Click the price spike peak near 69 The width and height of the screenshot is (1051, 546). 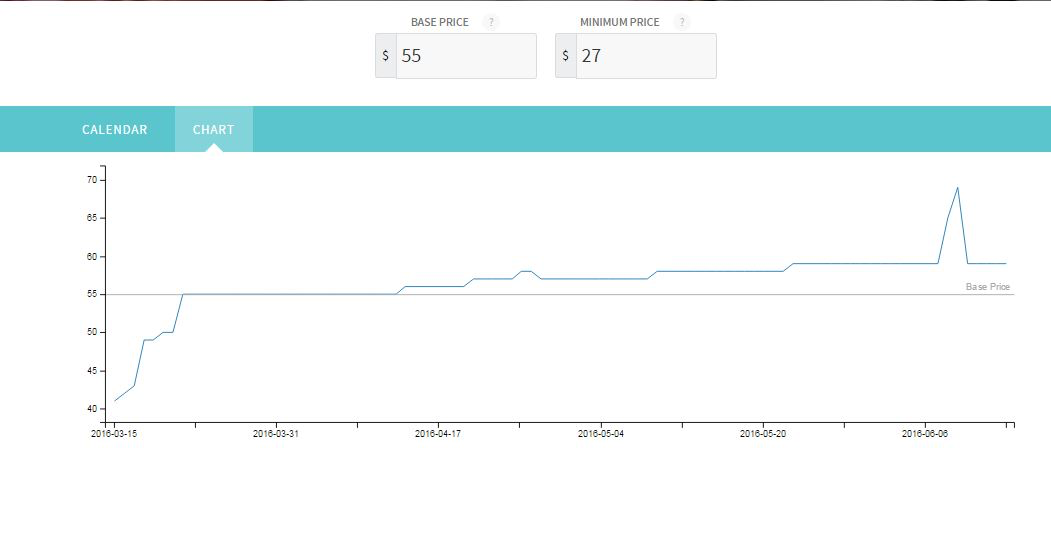[957, 188]
